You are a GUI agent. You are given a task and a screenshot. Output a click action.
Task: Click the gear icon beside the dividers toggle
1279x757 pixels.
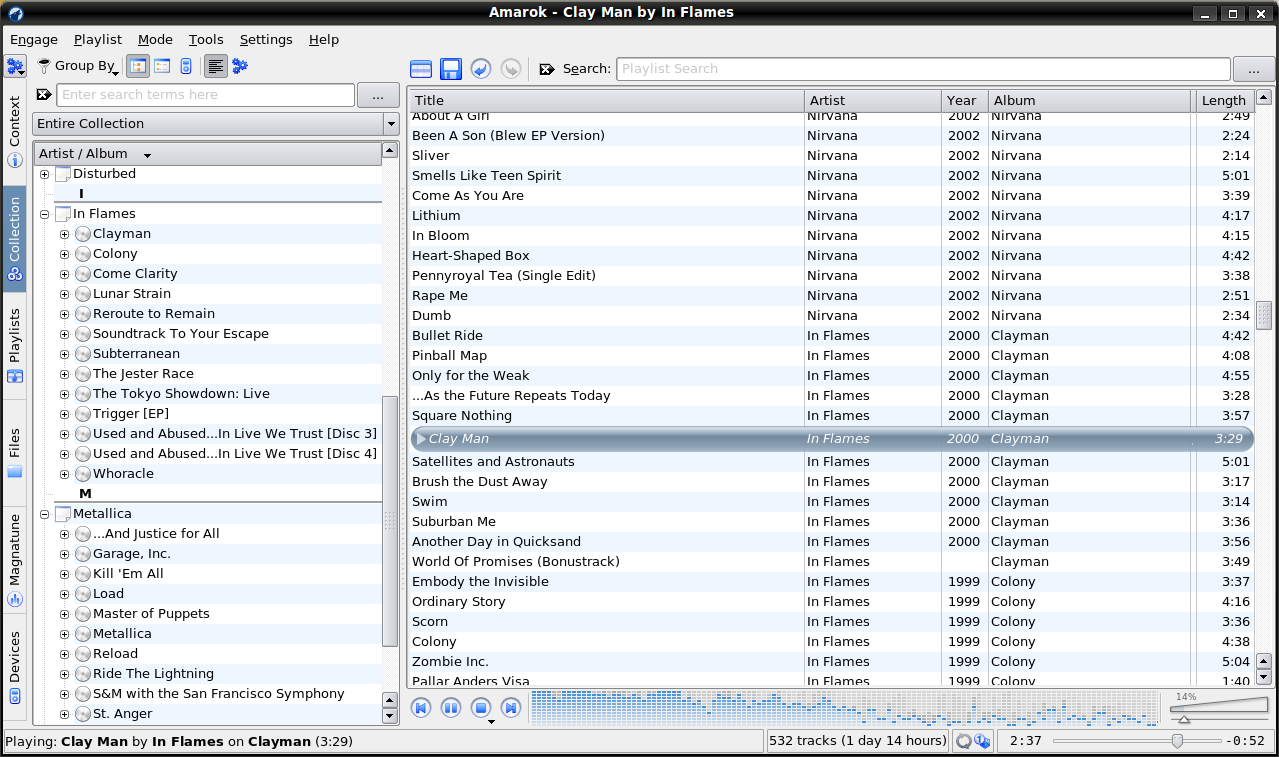click(x=240, y=66)
